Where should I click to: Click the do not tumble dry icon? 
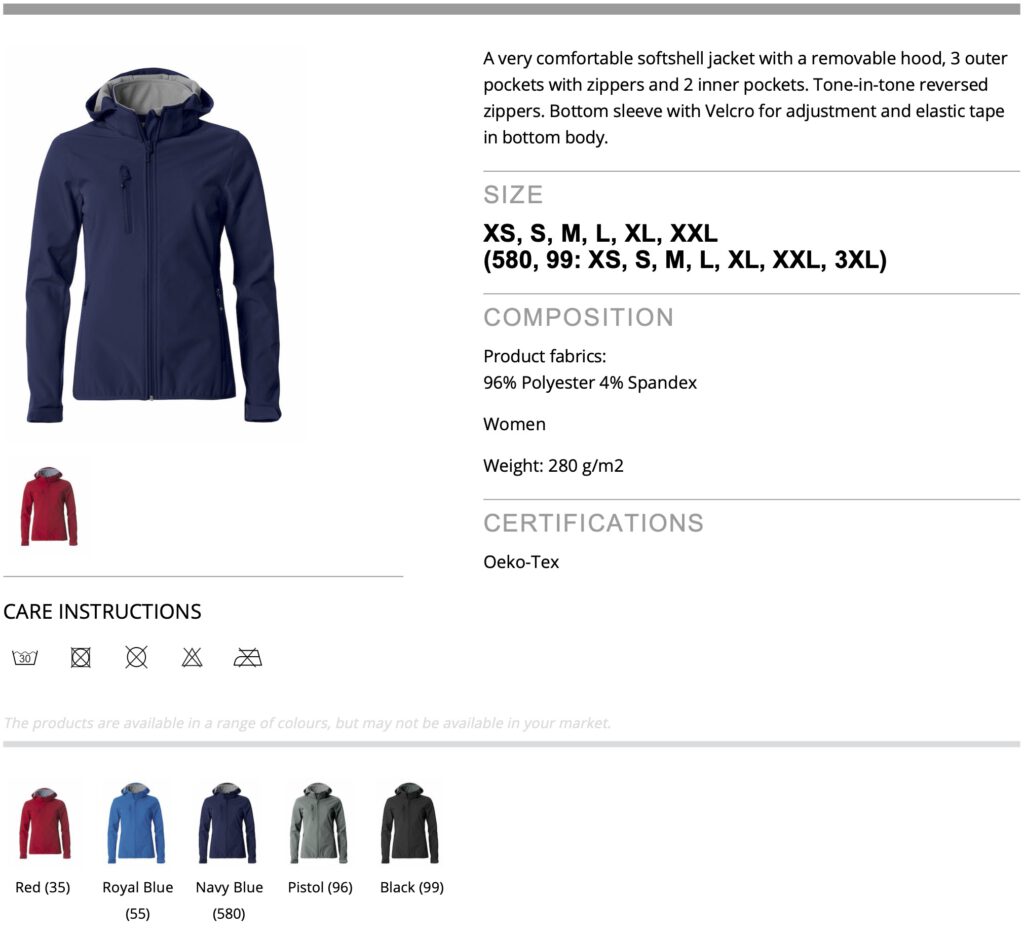tap(80, 657)
